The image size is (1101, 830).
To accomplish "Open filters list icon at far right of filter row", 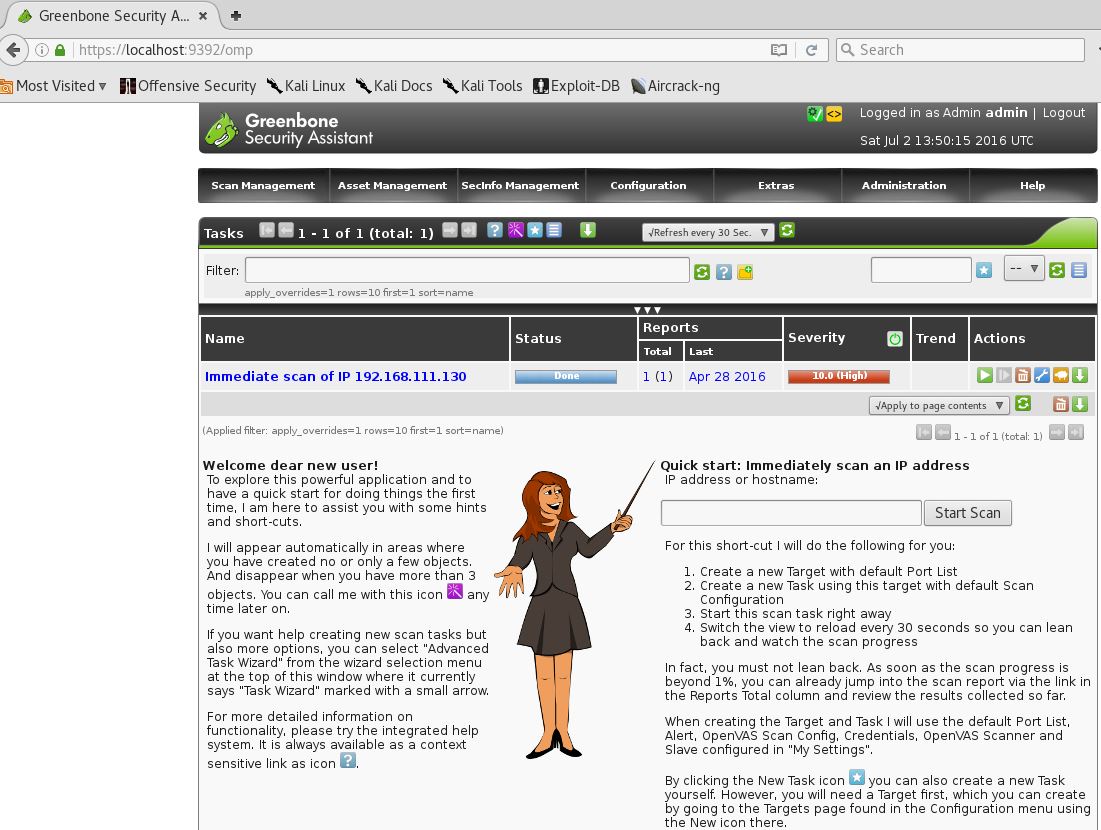I will coord(1079,270).
